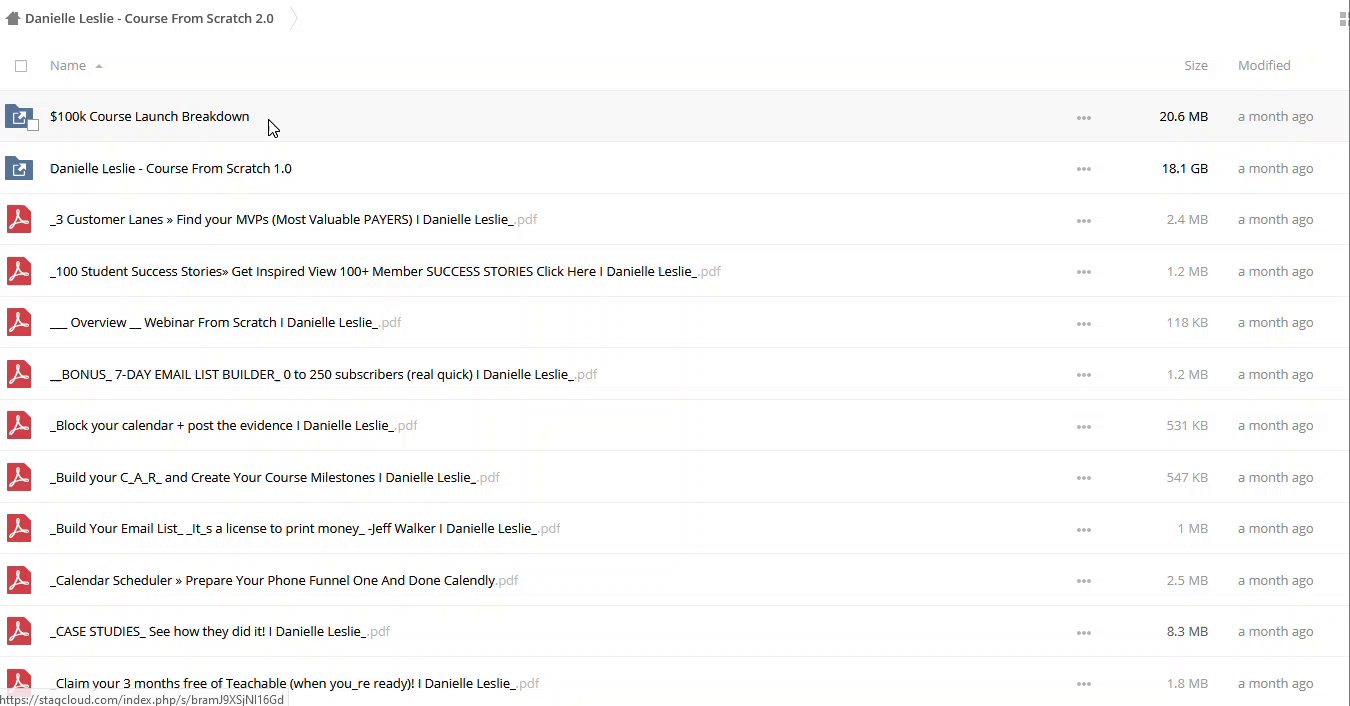Open _Build Your Email List Jeff Walker PDF
Viewport: 1350px width, 706px height.
[x=305, y=529]
